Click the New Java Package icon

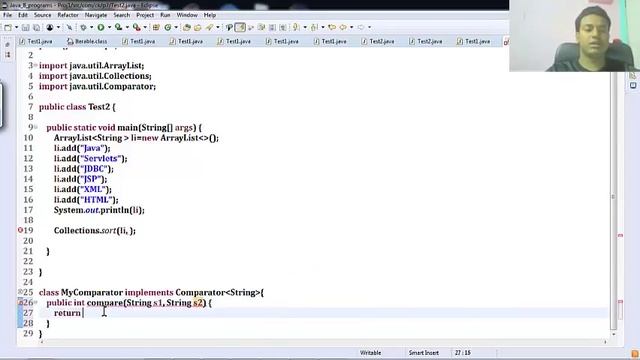pos(156,27)
